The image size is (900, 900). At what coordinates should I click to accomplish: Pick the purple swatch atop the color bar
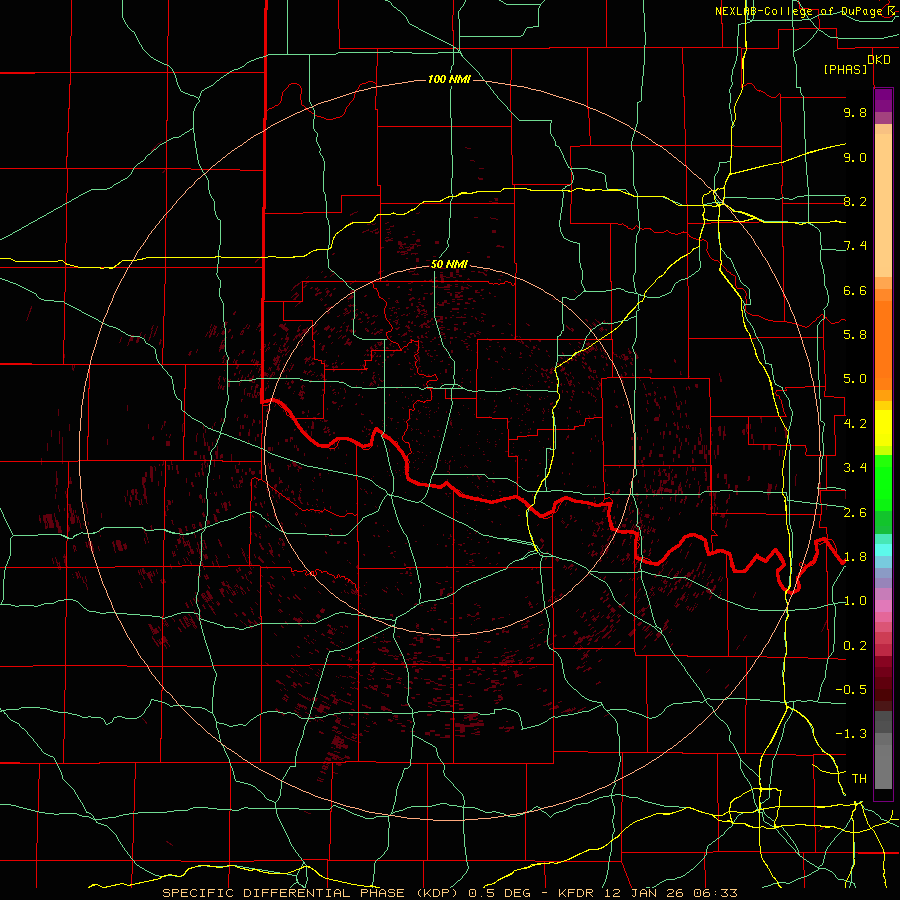coord(883,100)
